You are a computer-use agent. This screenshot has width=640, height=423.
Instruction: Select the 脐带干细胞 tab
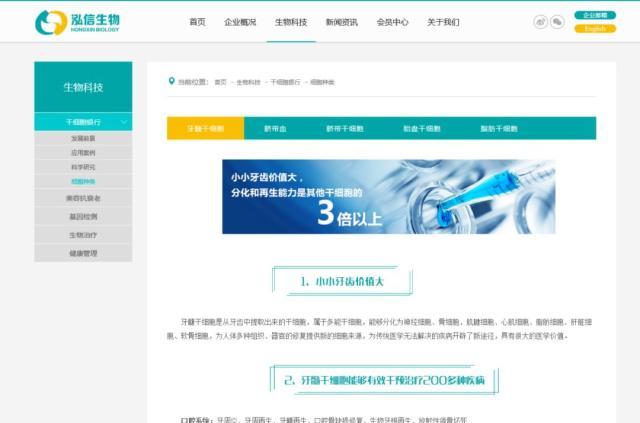[x=344, y=128]
